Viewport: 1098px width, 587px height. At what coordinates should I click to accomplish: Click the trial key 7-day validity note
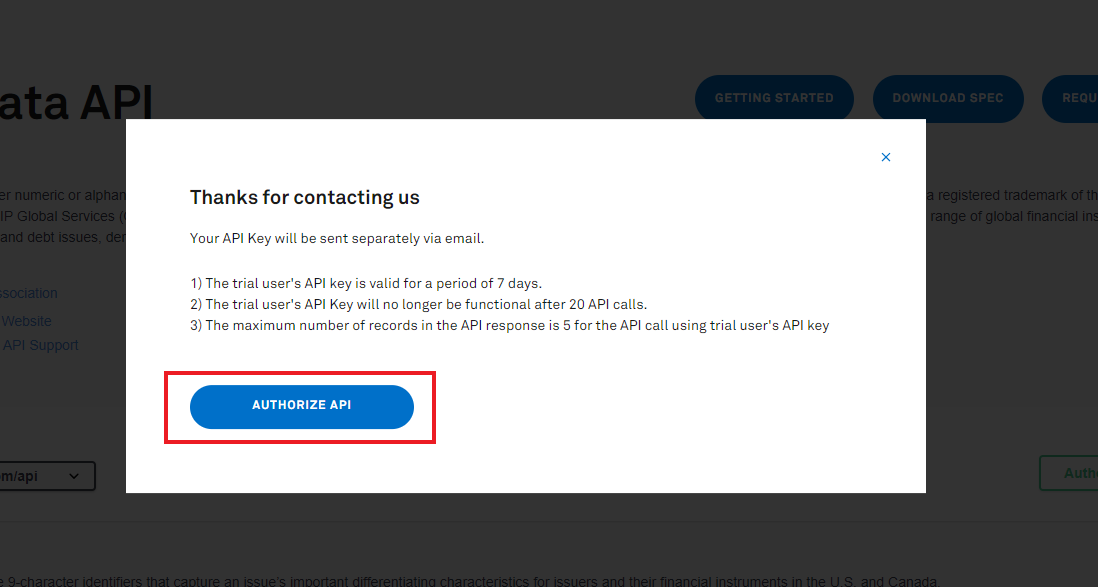370,283
